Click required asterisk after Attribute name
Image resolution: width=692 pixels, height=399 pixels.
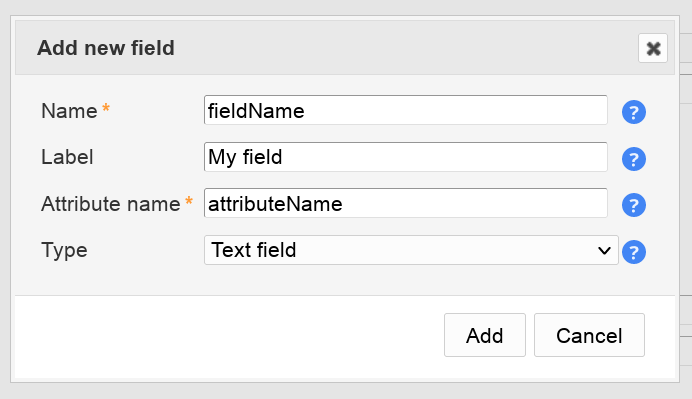(189, 201)
